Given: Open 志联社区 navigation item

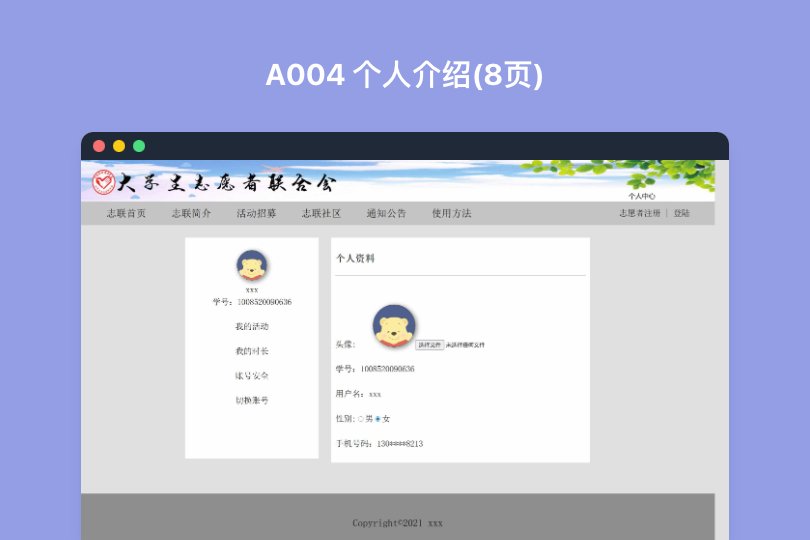Looking at the screenshot, I should 321,214.
